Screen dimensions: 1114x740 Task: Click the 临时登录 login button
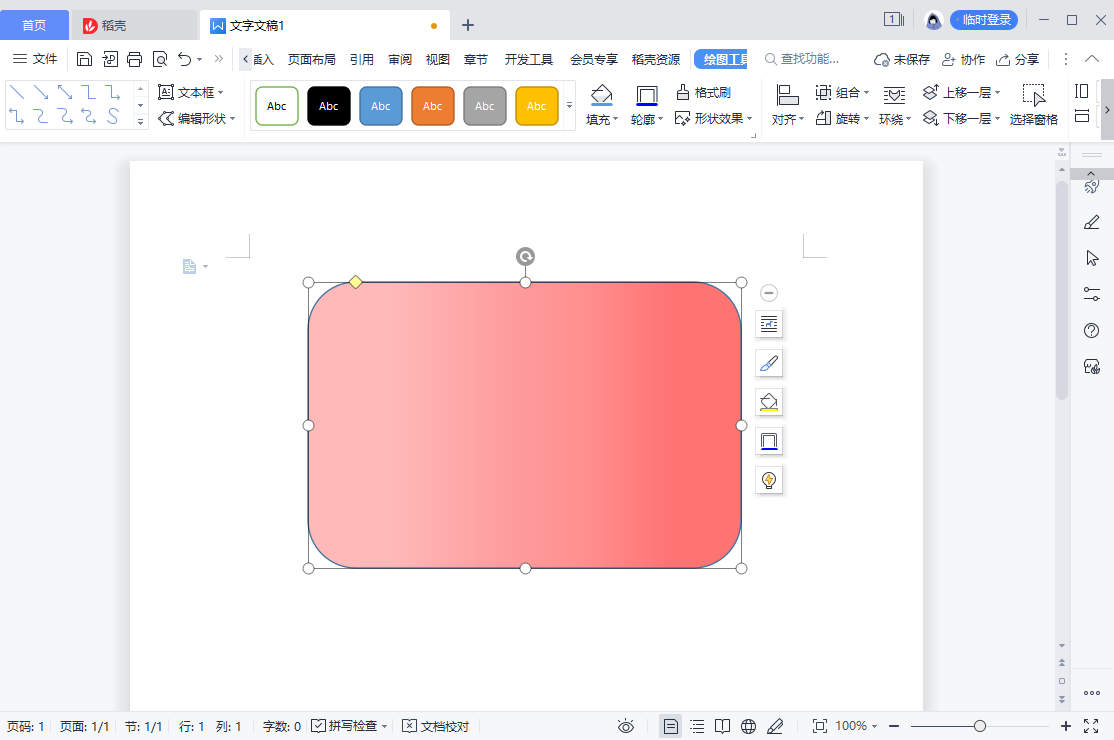pos(984,20)
